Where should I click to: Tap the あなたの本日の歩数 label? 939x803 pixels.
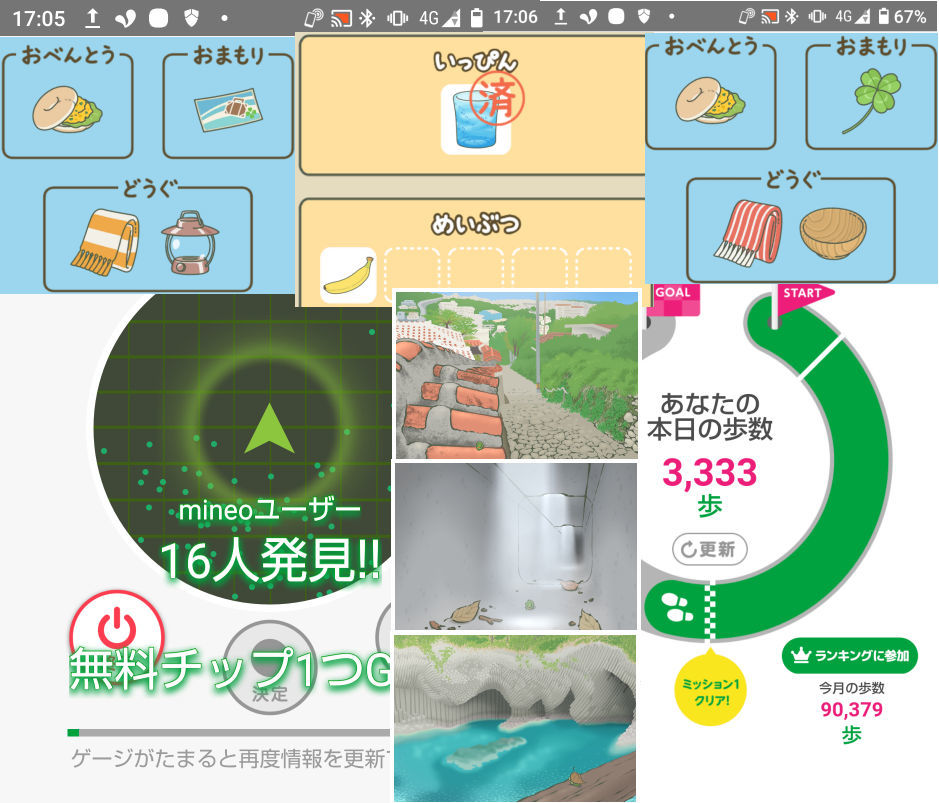[x=710, y=417]
